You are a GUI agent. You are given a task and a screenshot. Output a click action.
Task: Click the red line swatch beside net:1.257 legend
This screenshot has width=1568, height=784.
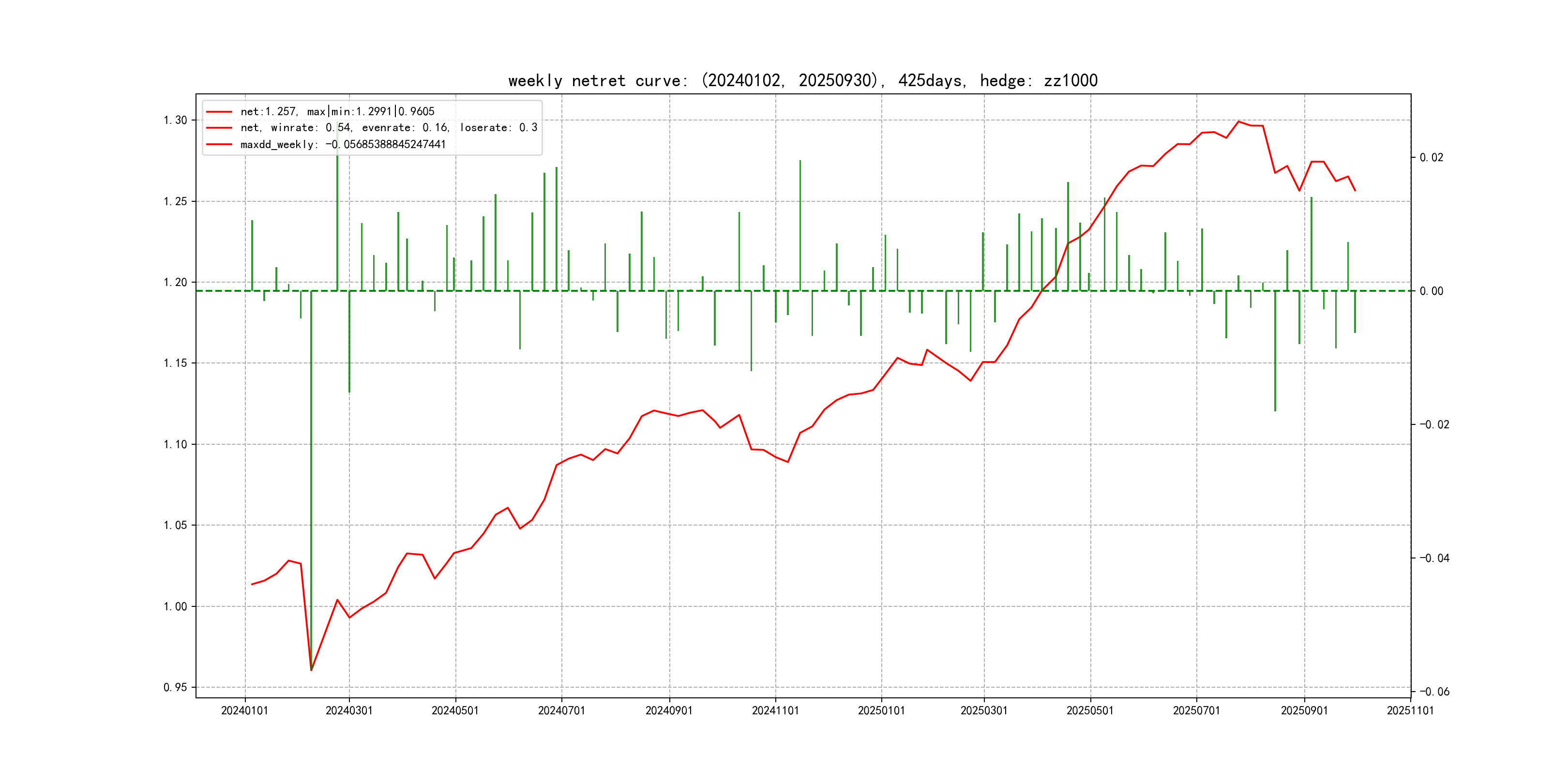pyautogui.click(x=219, y=112)
